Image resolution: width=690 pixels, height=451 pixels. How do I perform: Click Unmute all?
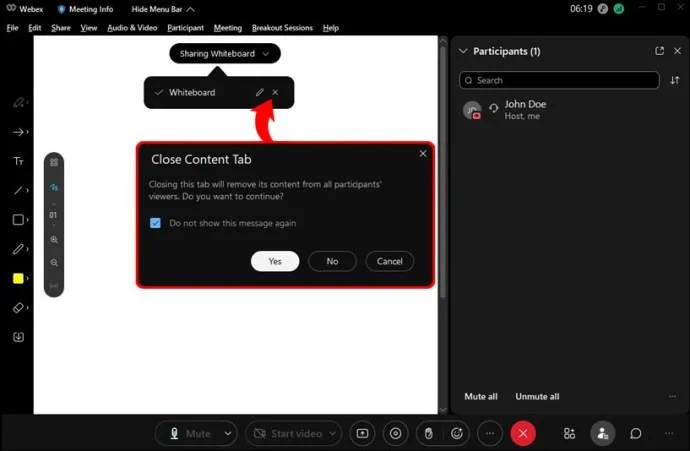[537, 396]
